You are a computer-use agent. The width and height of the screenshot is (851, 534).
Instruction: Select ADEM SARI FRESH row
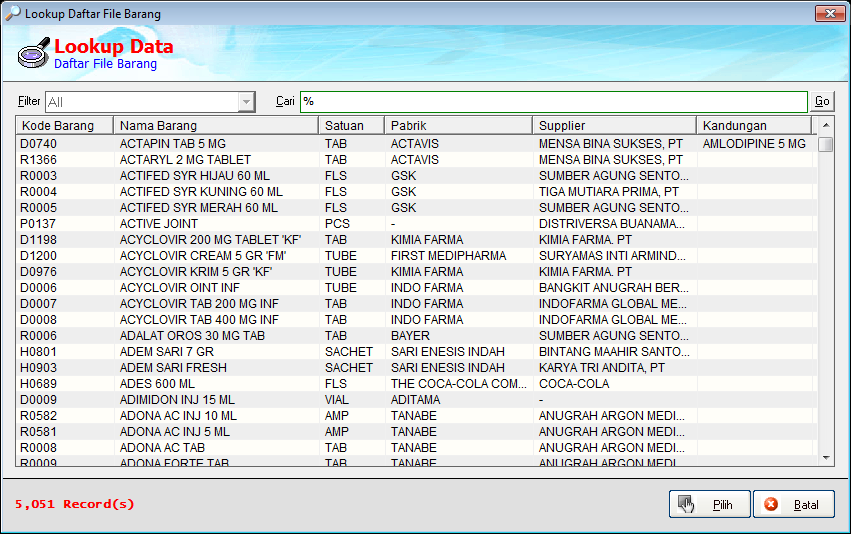[416, 368]
